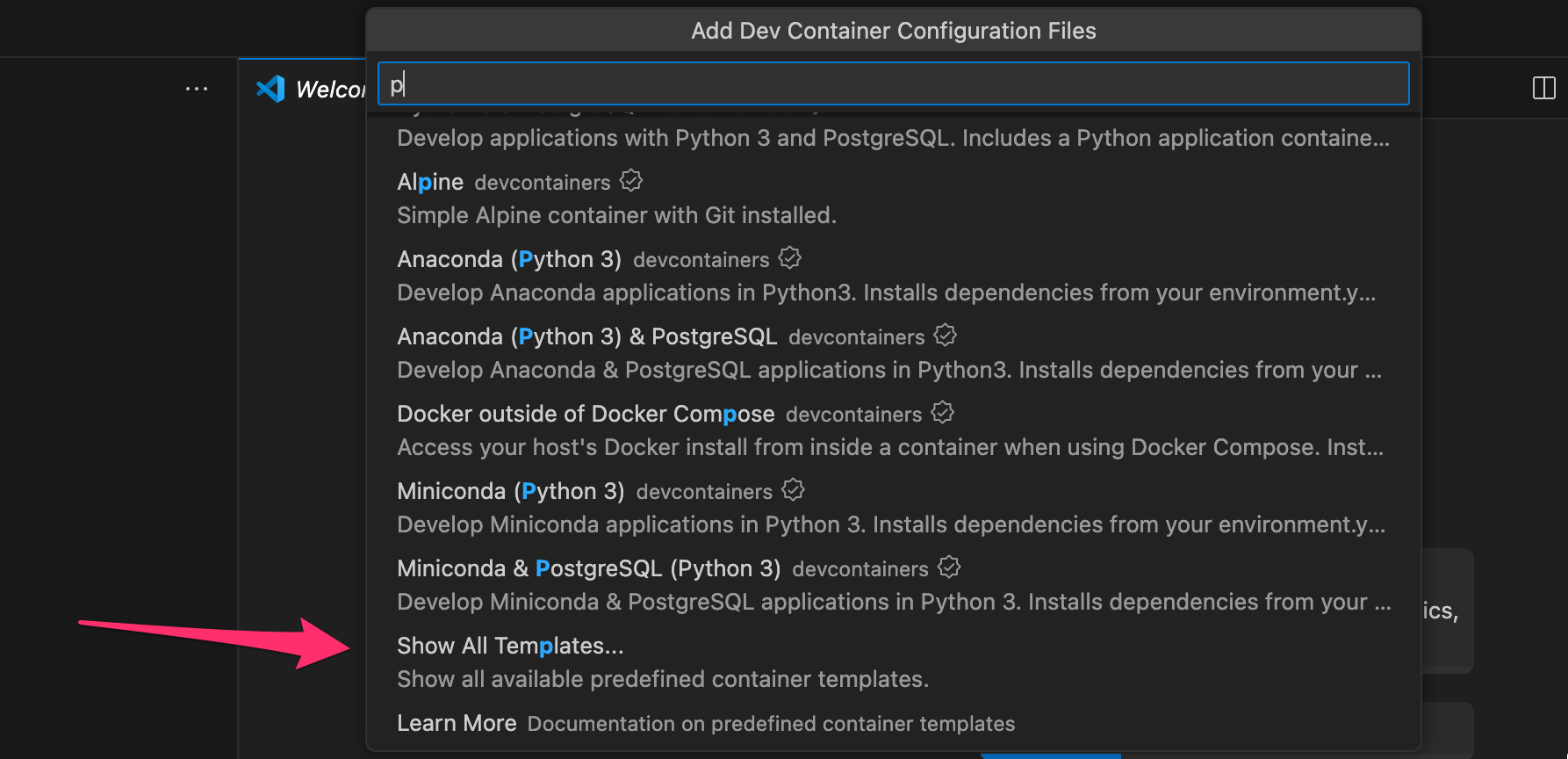The width and height of the screenshot is (1568, 759).
Task: Open the three-dots more actions menu
Action: tap(197, 89)
